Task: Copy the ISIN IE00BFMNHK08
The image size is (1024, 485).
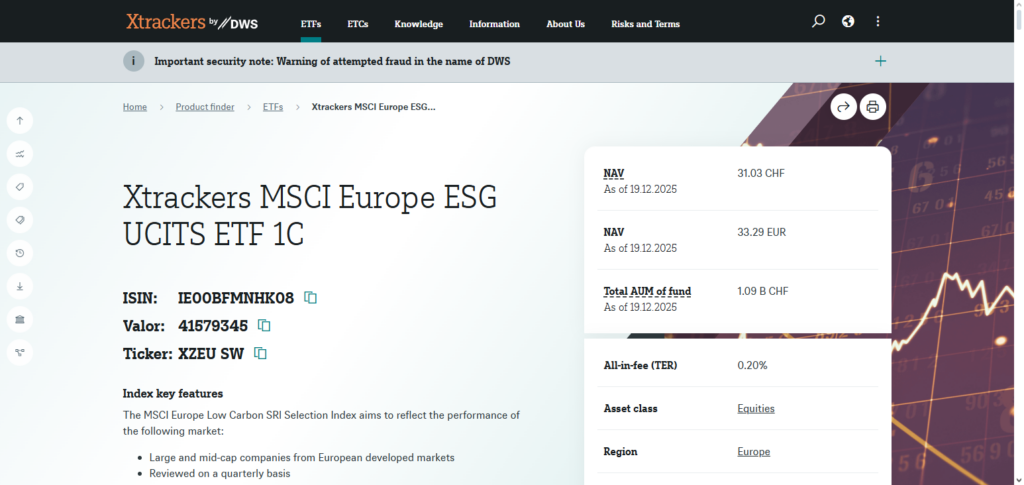Action: click(x=311, y=298)
